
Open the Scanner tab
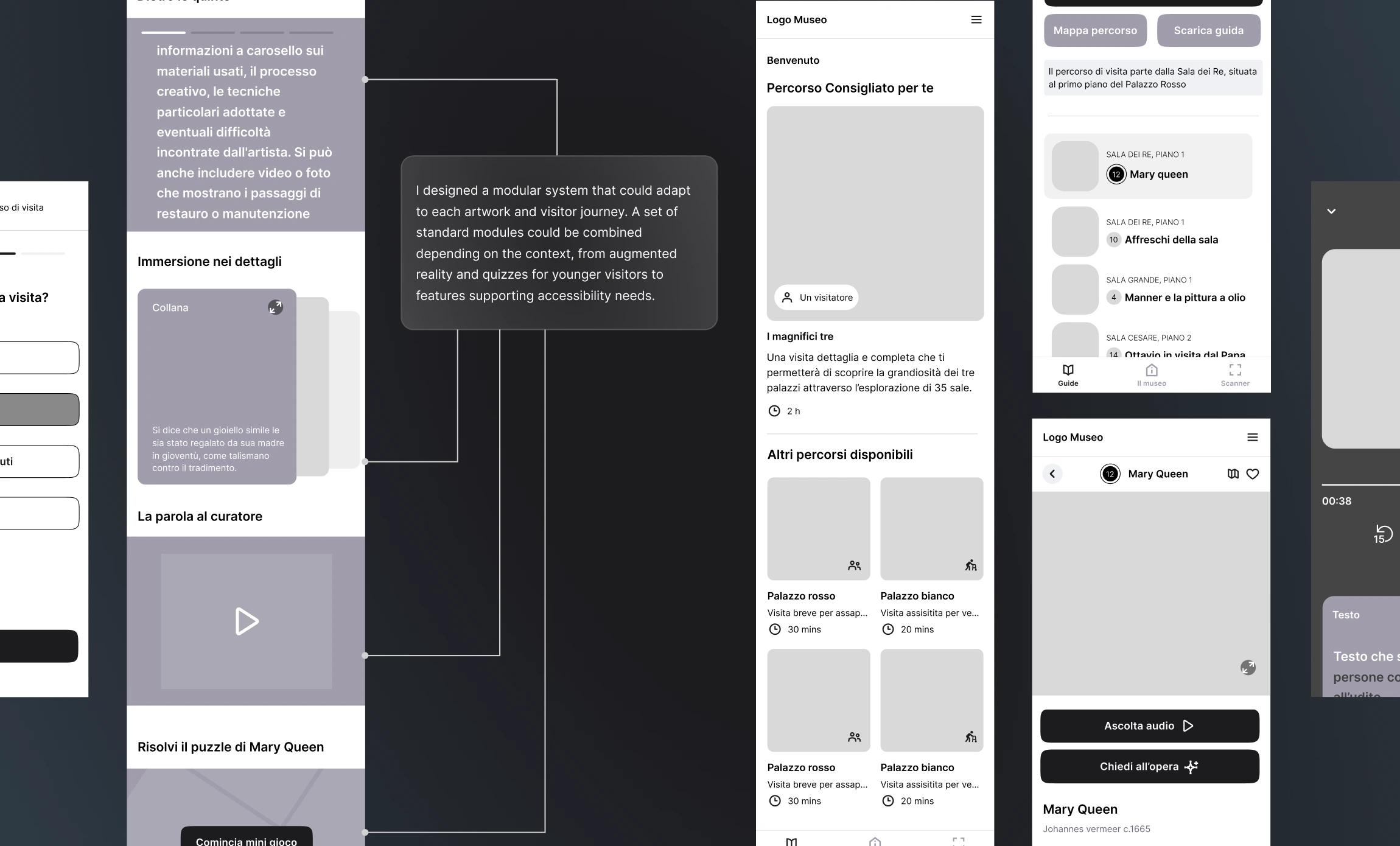click(x=1235, y=375)
